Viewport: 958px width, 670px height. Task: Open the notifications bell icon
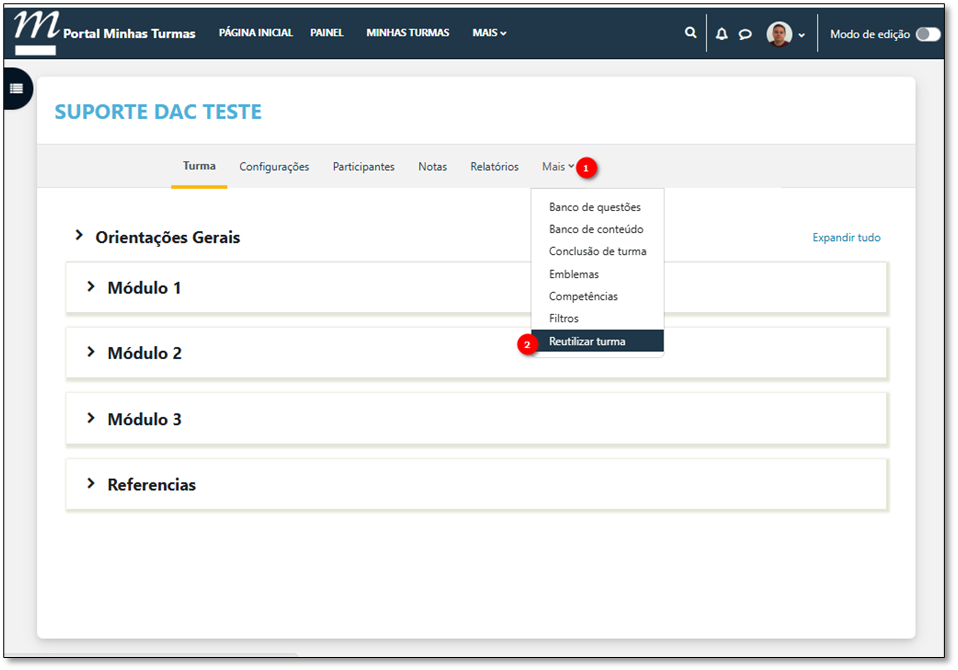pos(721,34)
